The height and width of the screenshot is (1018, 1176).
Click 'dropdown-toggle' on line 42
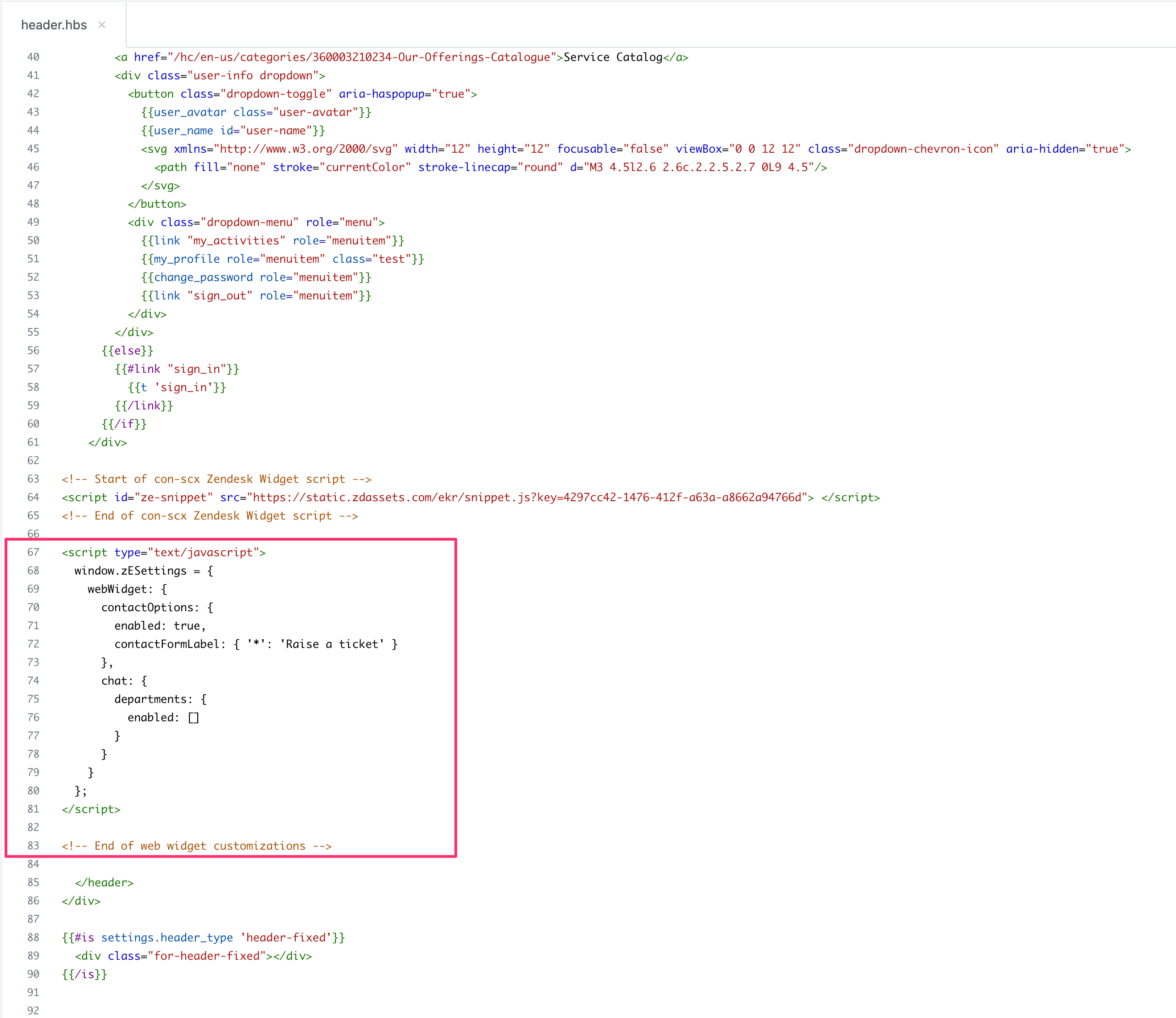click(x=276, y=94)
